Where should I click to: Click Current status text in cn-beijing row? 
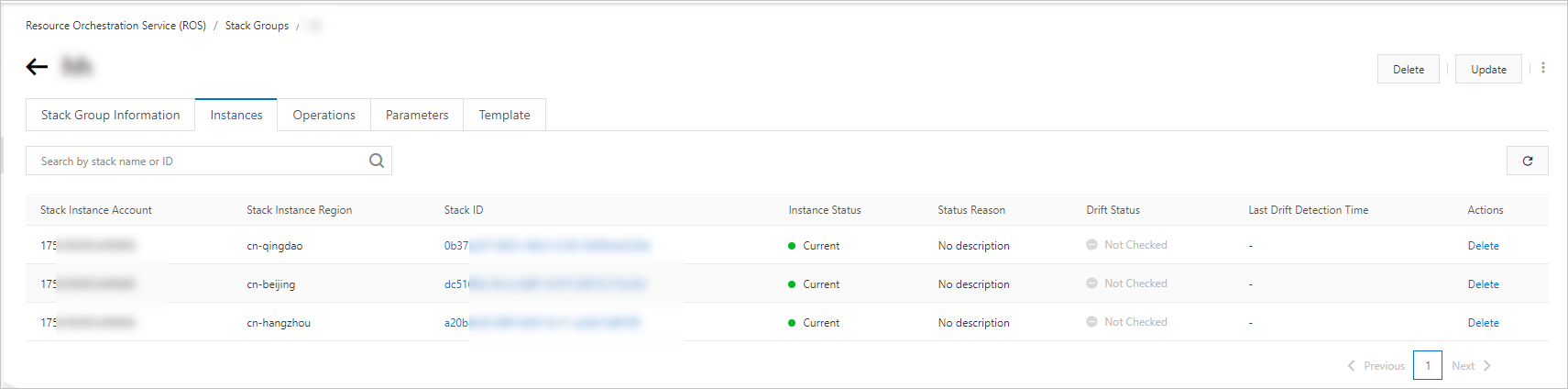(821, 284)
